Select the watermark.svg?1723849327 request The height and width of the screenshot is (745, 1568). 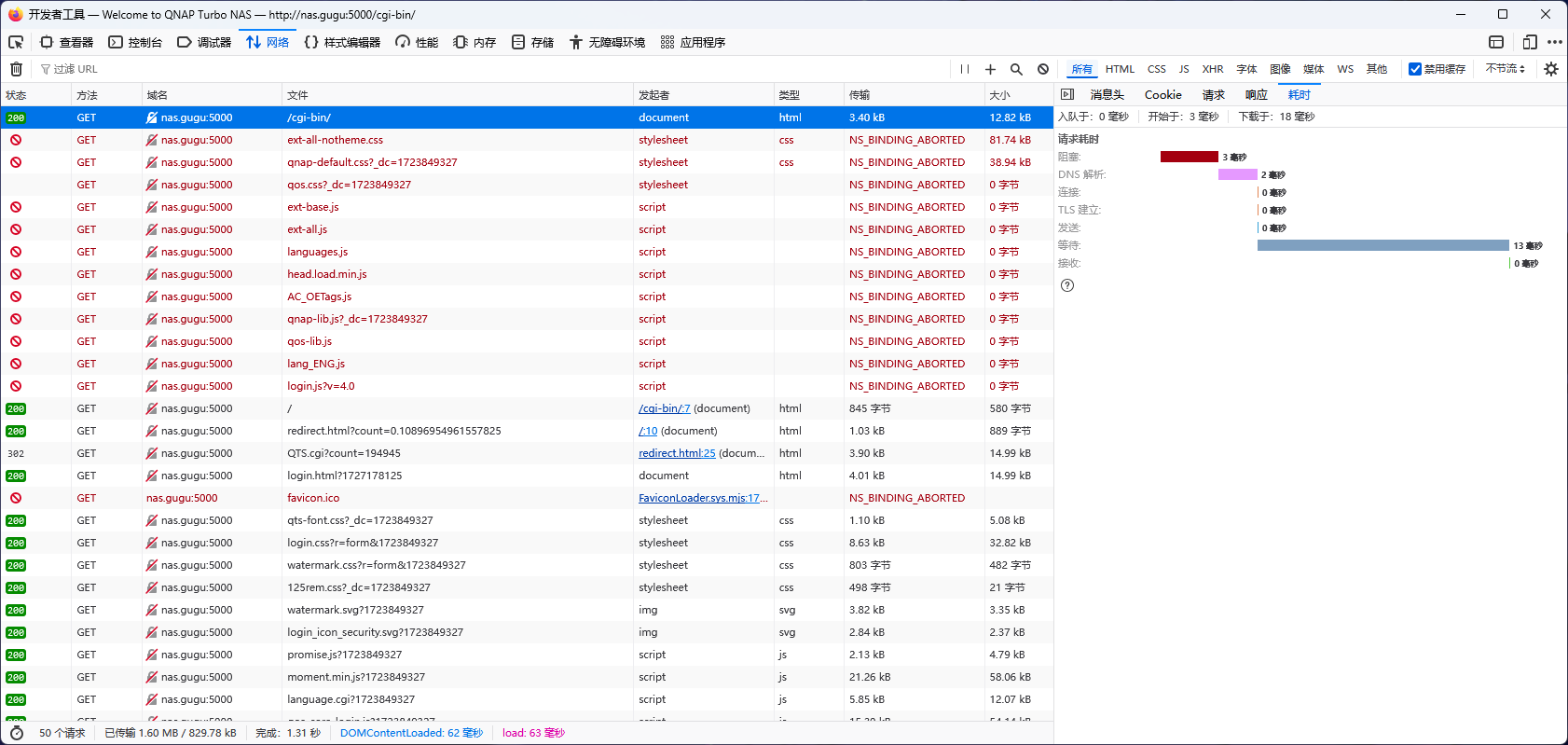pyautogui.click(x=527, y=610)
